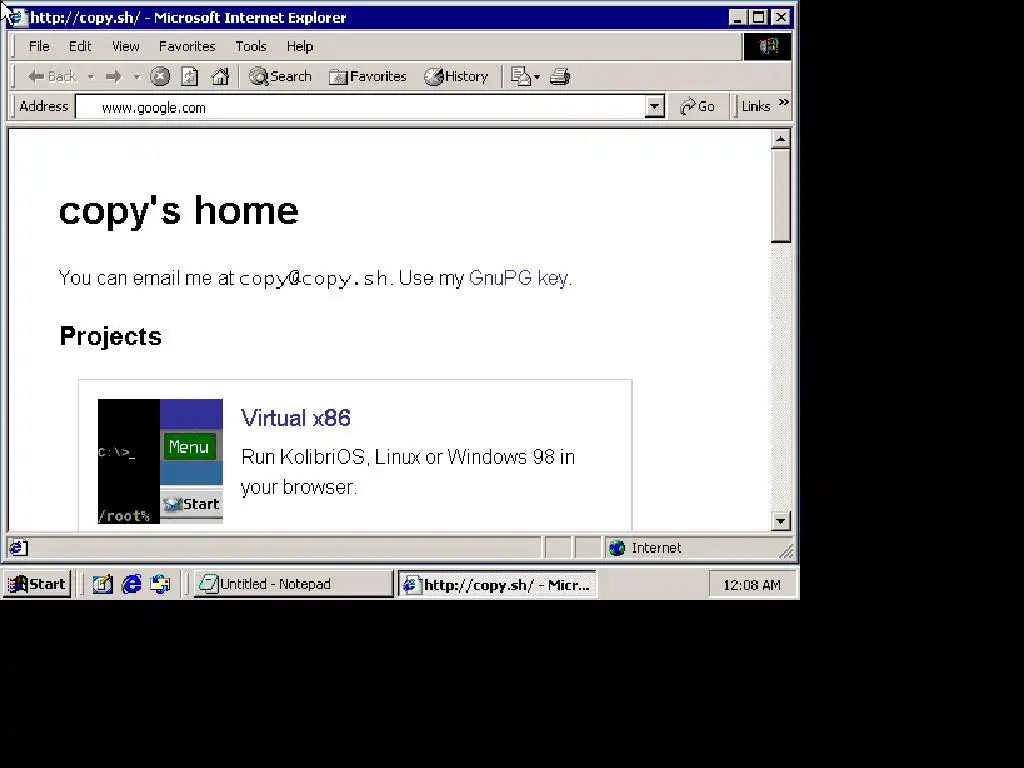This screenshot has height=768, width=1024.
Task: Close the Internet Explorer window
Action: (781, 18)
